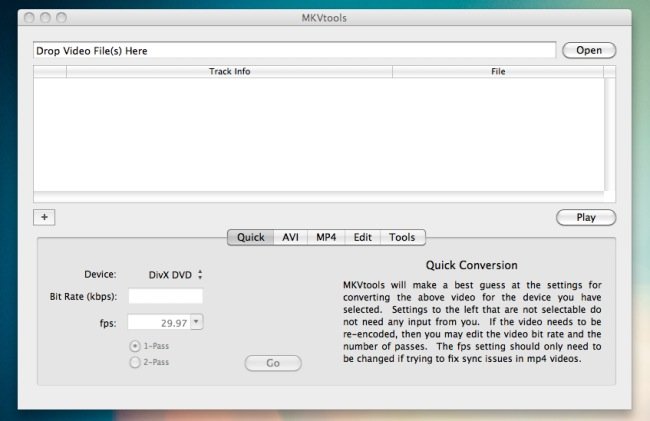This screenshot has width=650, height=421.
Task: Click the Quick Conversion heading
Action: [471, 265]
